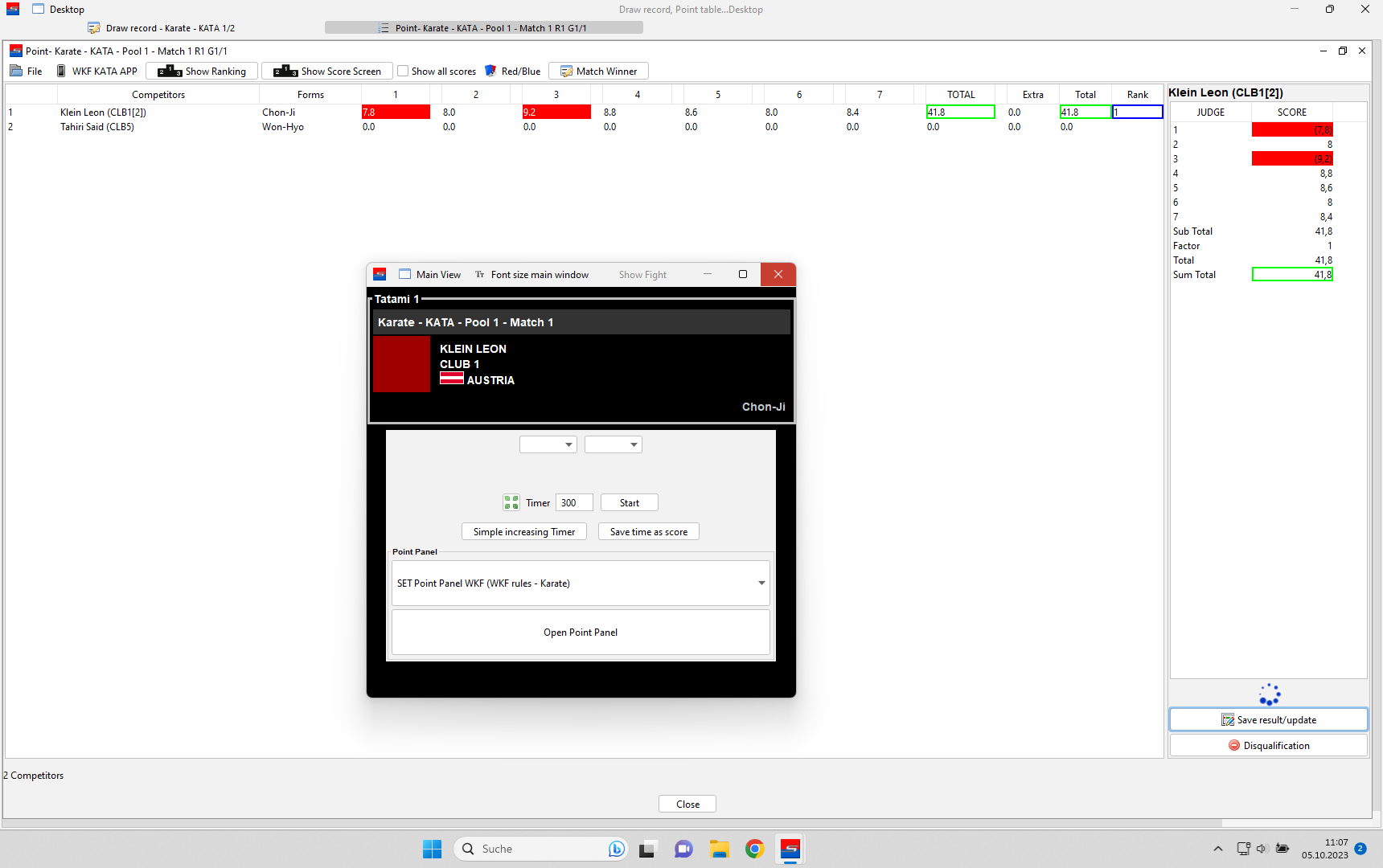Click the Main View menu item
Image resolution: width=1383 pixels, height=868 pixels.
430,274
